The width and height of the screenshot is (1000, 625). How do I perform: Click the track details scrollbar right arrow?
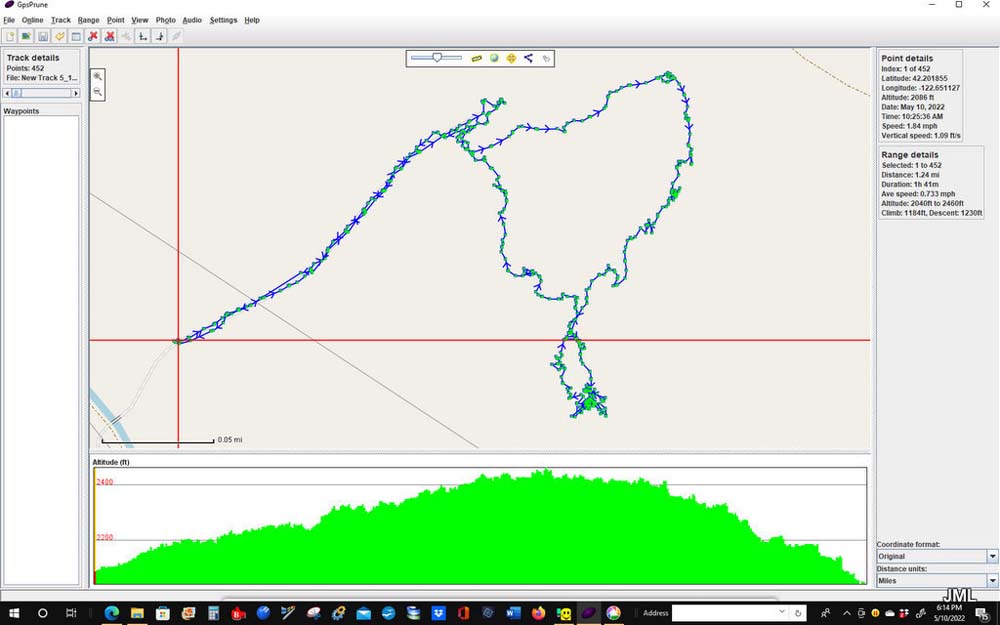click(x=76, y=93)
